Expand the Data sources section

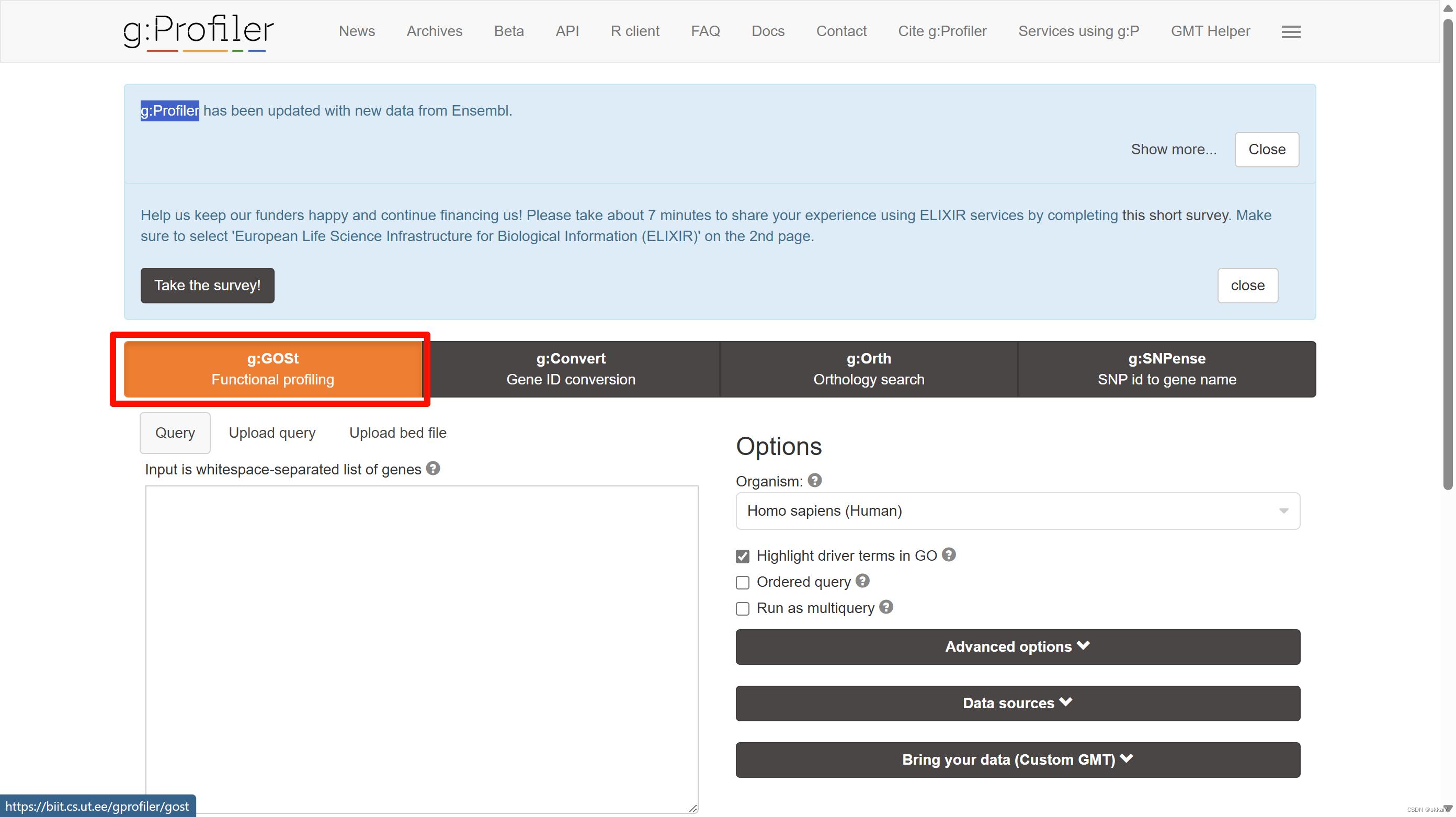[1017, 703]
